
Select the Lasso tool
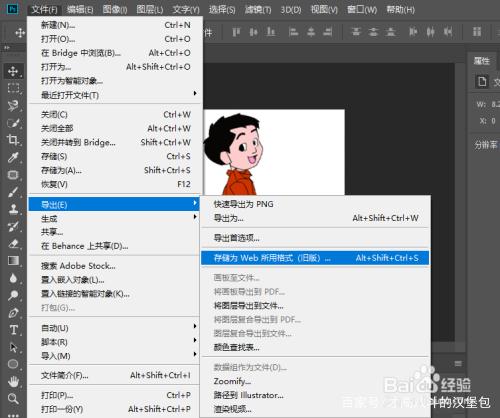tap(13, 106)
